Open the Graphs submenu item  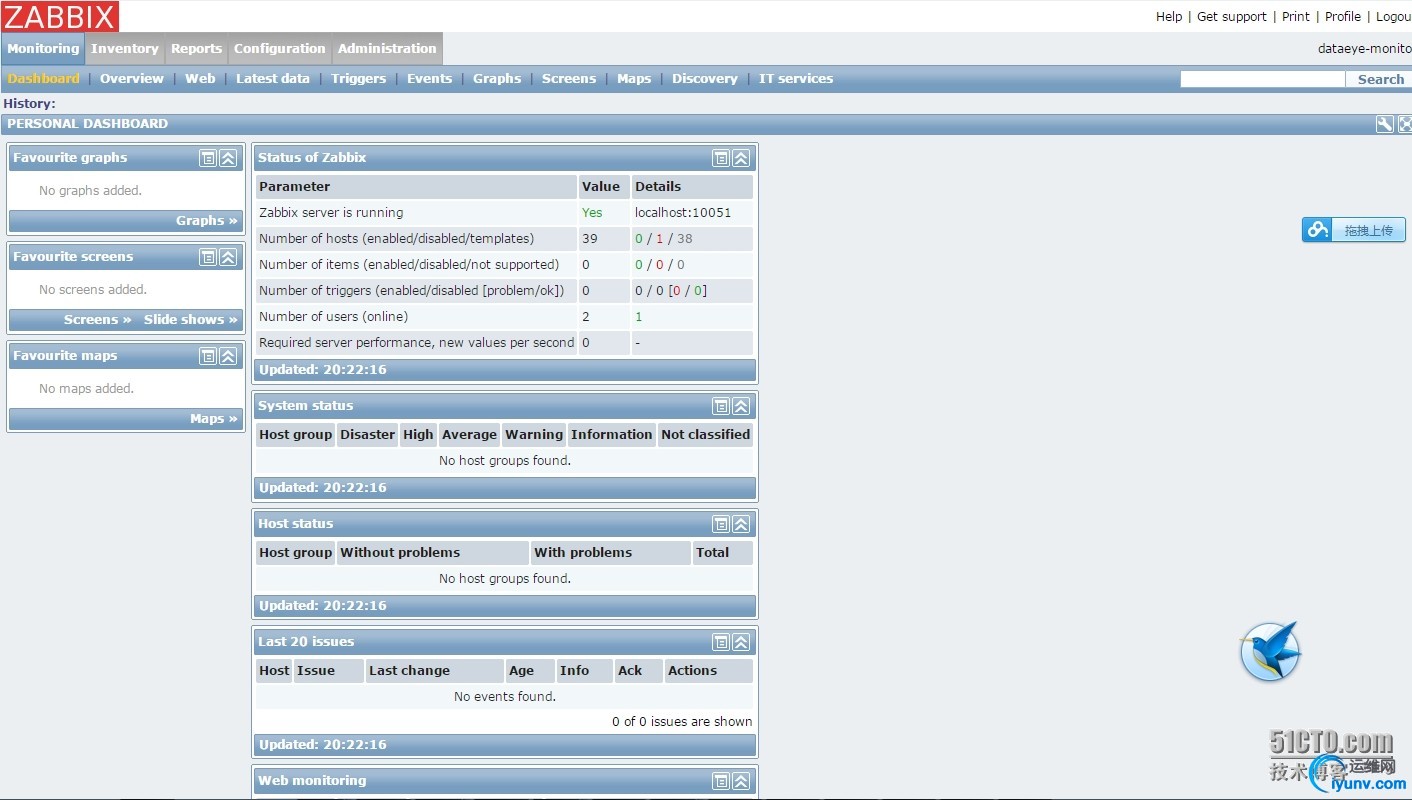coord(497,79)
